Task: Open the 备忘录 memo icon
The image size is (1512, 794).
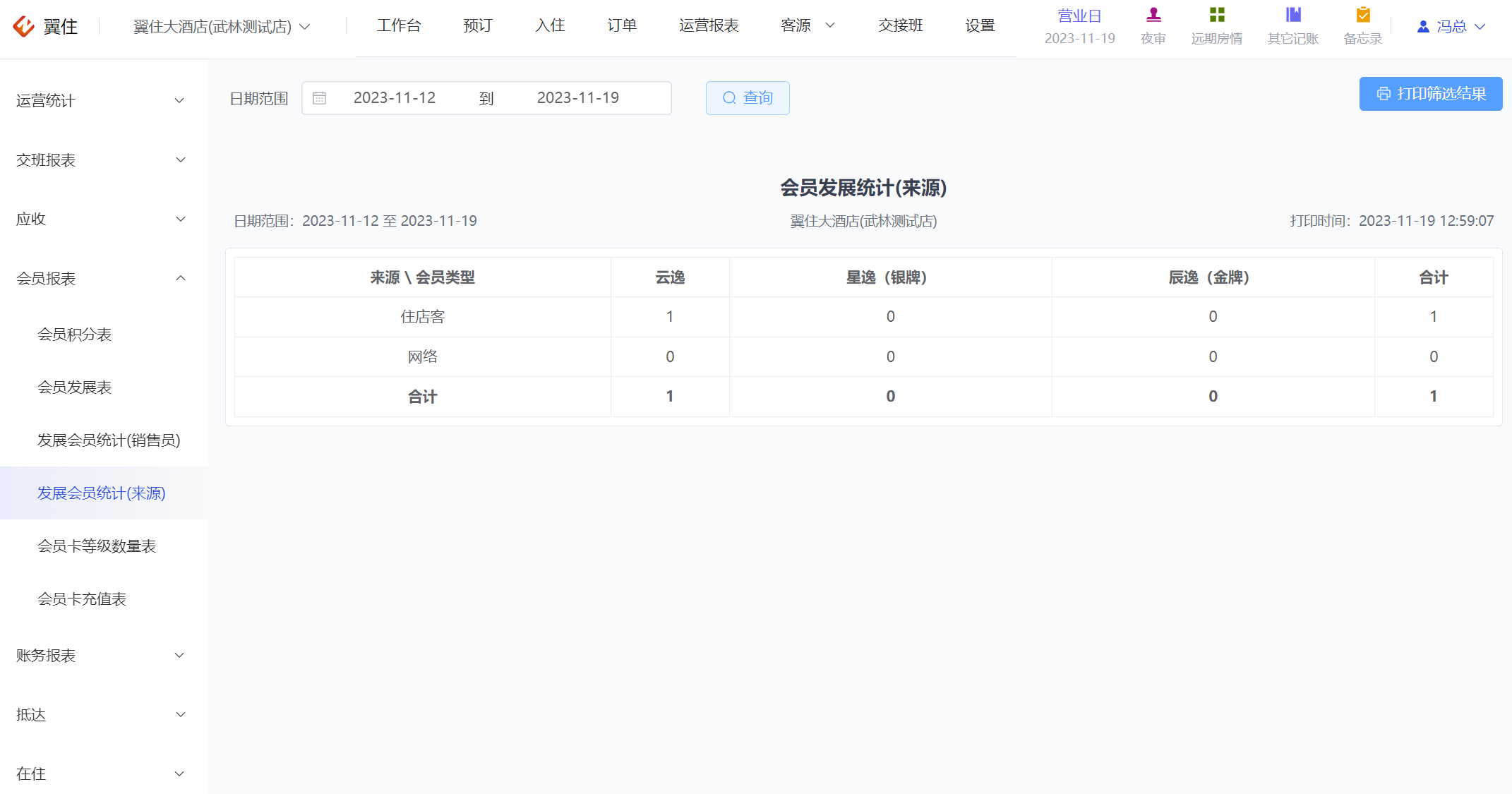Action: (x=1363, y=14)
